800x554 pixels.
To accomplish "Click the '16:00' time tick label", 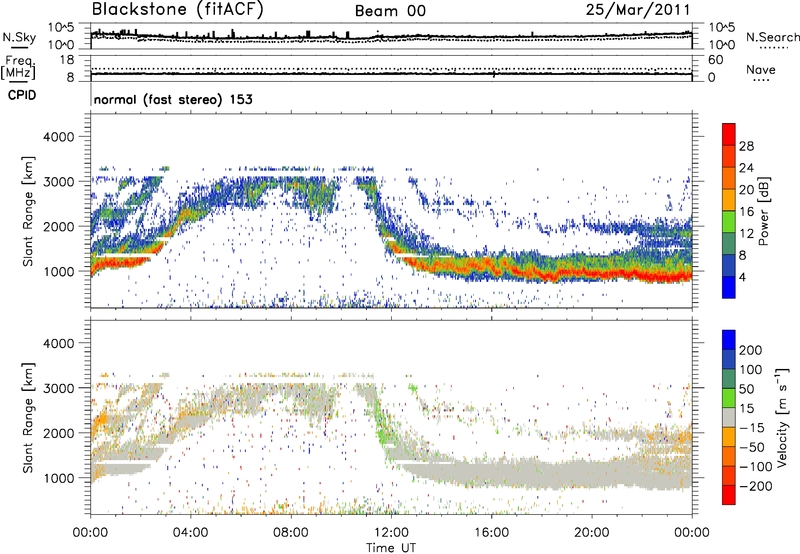I will click(x=491, y=533).
